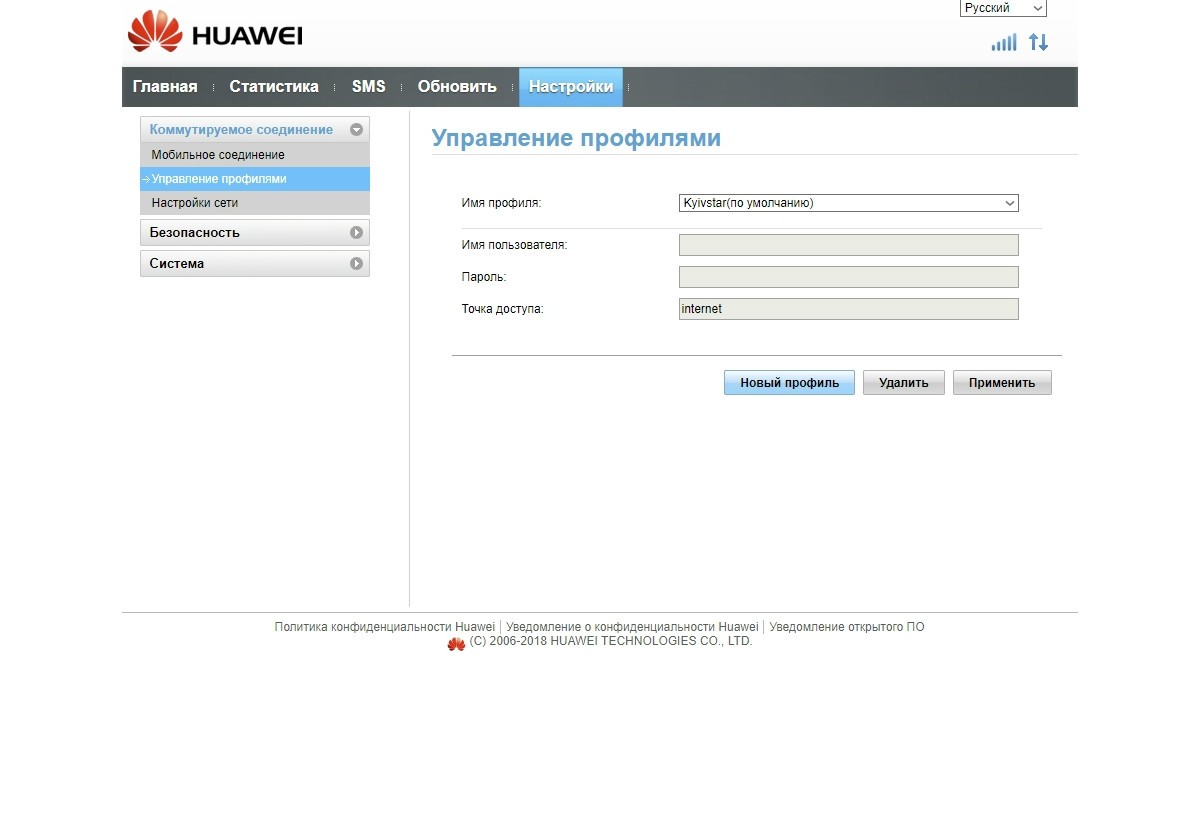Open the Статистика tab
1194x832 pixels.
point(274,87)
